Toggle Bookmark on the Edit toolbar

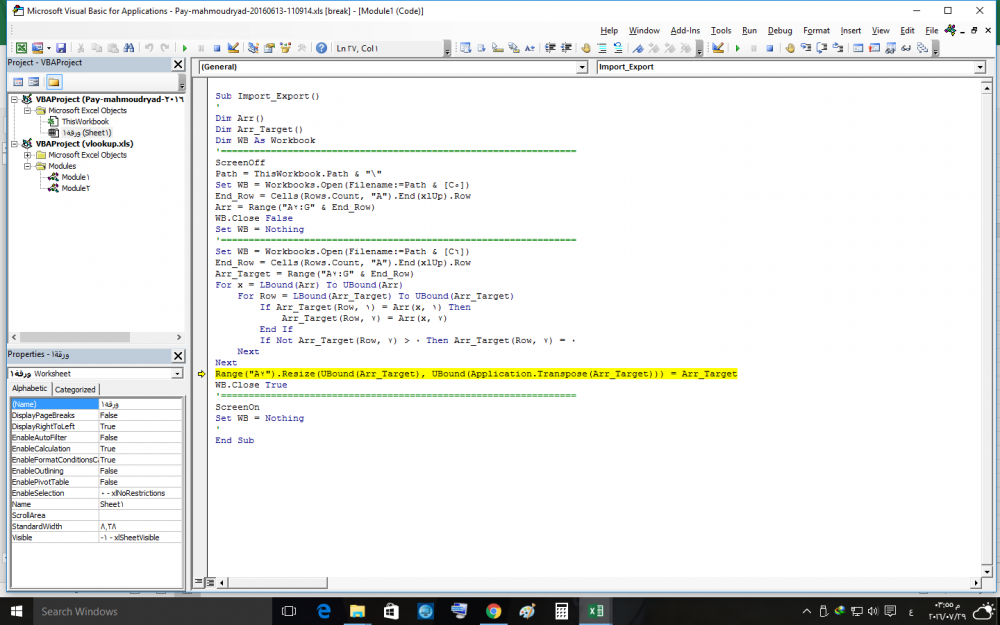click(x=638, y=48)
